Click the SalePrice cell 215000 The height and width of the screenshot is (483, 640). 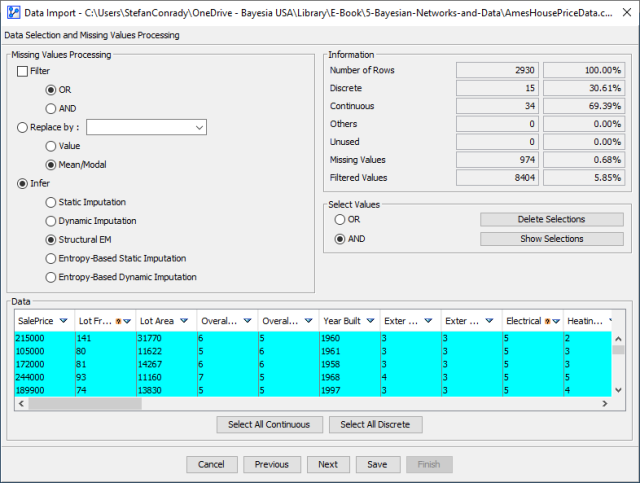45,338
